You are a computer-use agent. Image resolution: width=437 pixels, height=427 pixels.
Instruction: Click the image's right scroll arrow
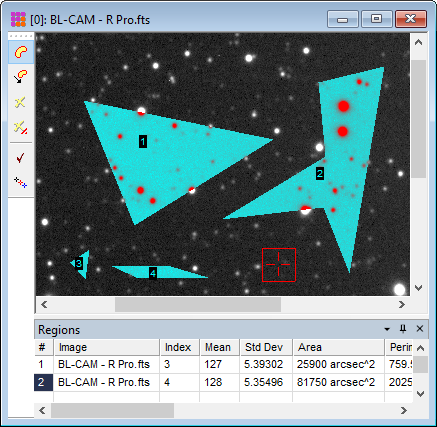click(x=402, y=304)
